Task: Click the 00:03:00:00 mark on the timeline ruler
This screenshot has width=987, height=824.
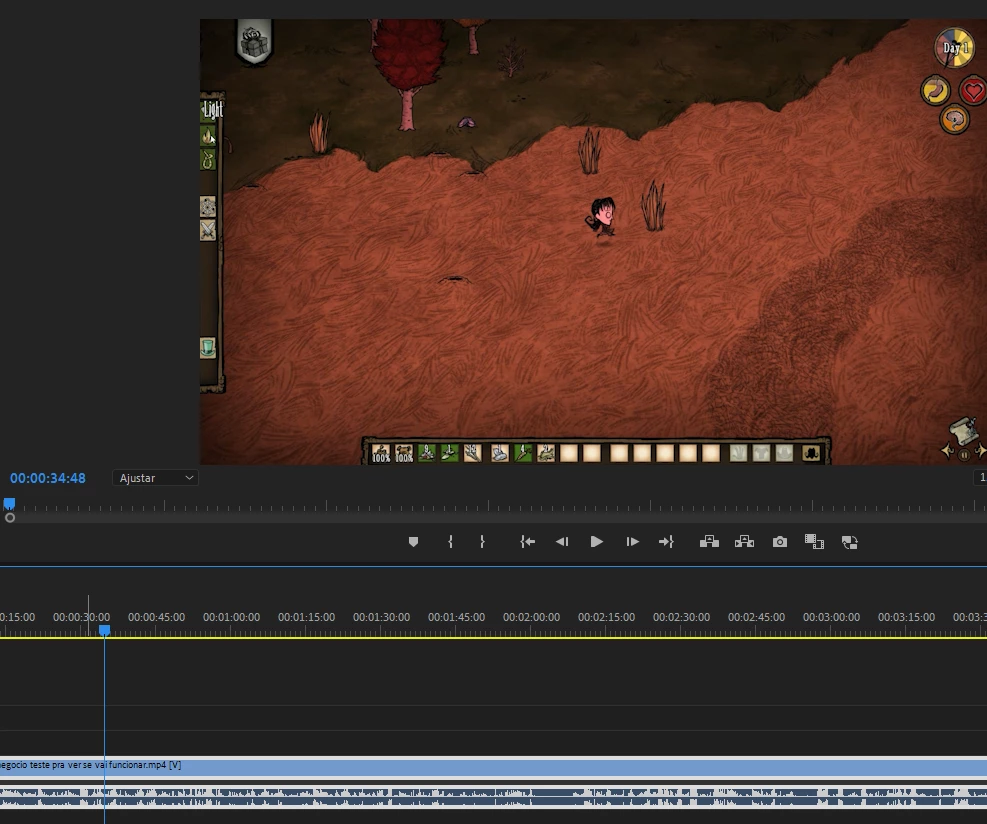Action: 832,618
